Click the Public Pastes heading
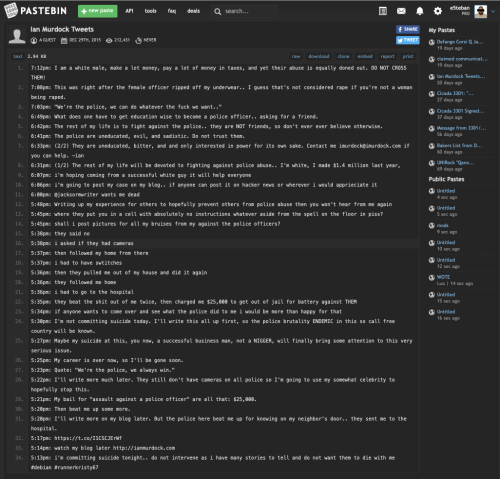The height and width of the screenshot is (479, 500). point(446,179)
